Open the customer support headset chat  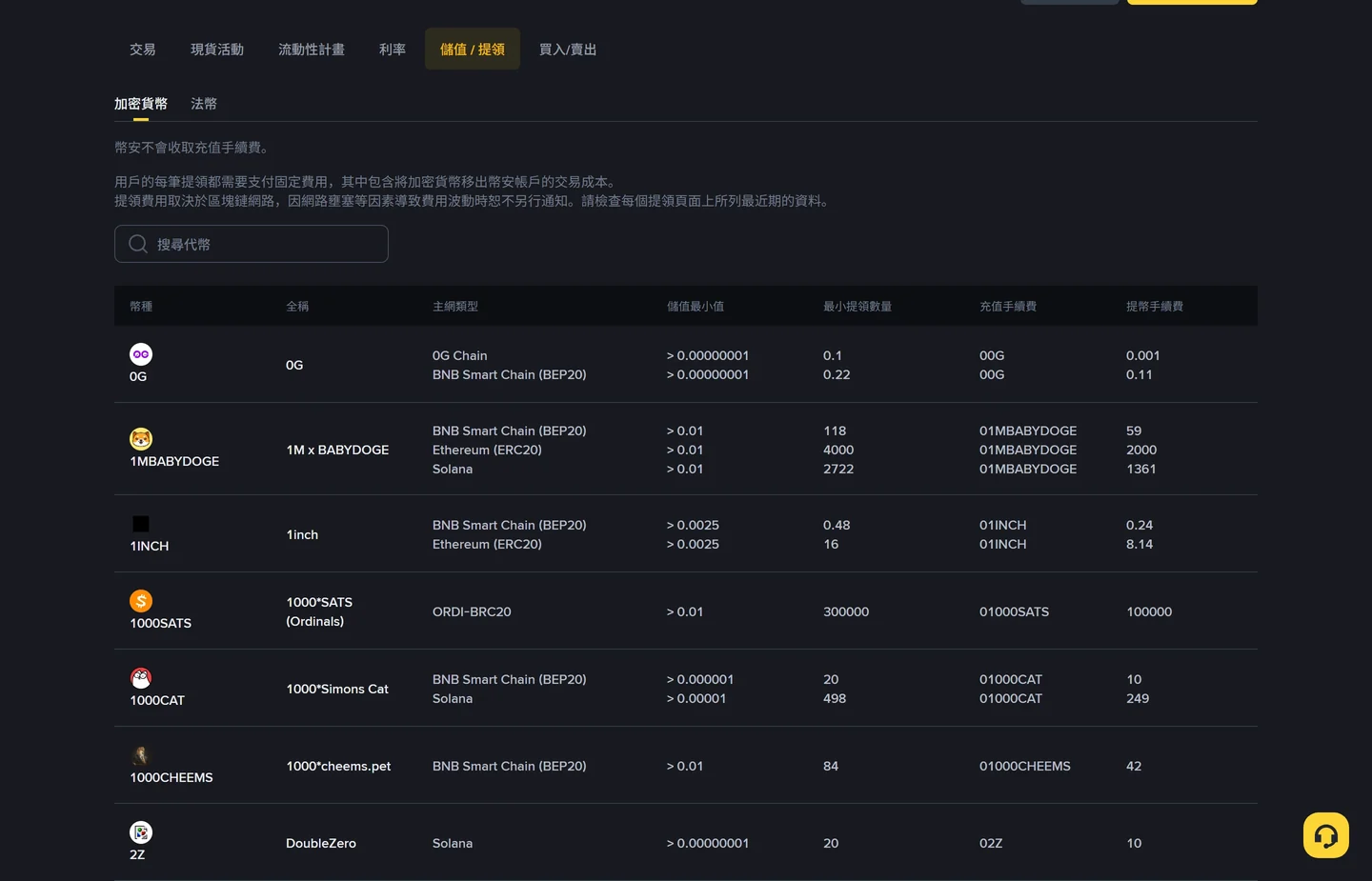pos(1326,835)
